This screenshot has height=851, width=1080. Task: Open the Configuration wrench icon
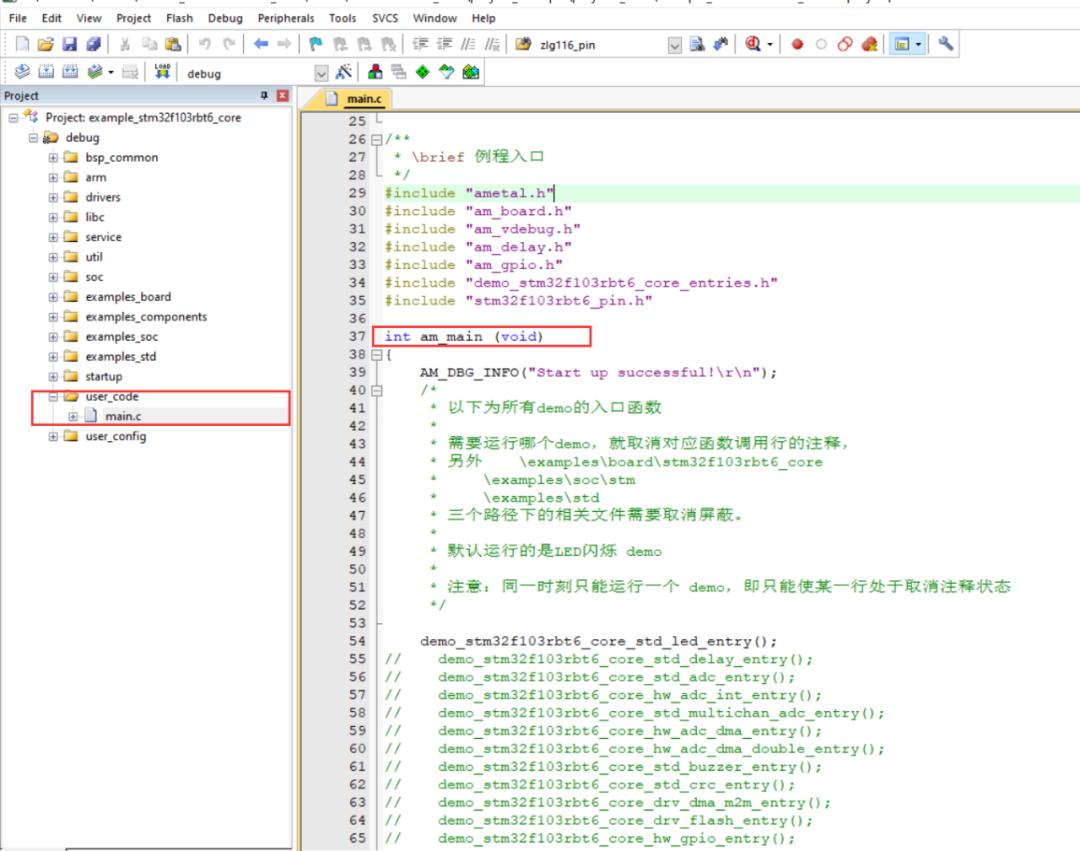(x=946, y=44)
